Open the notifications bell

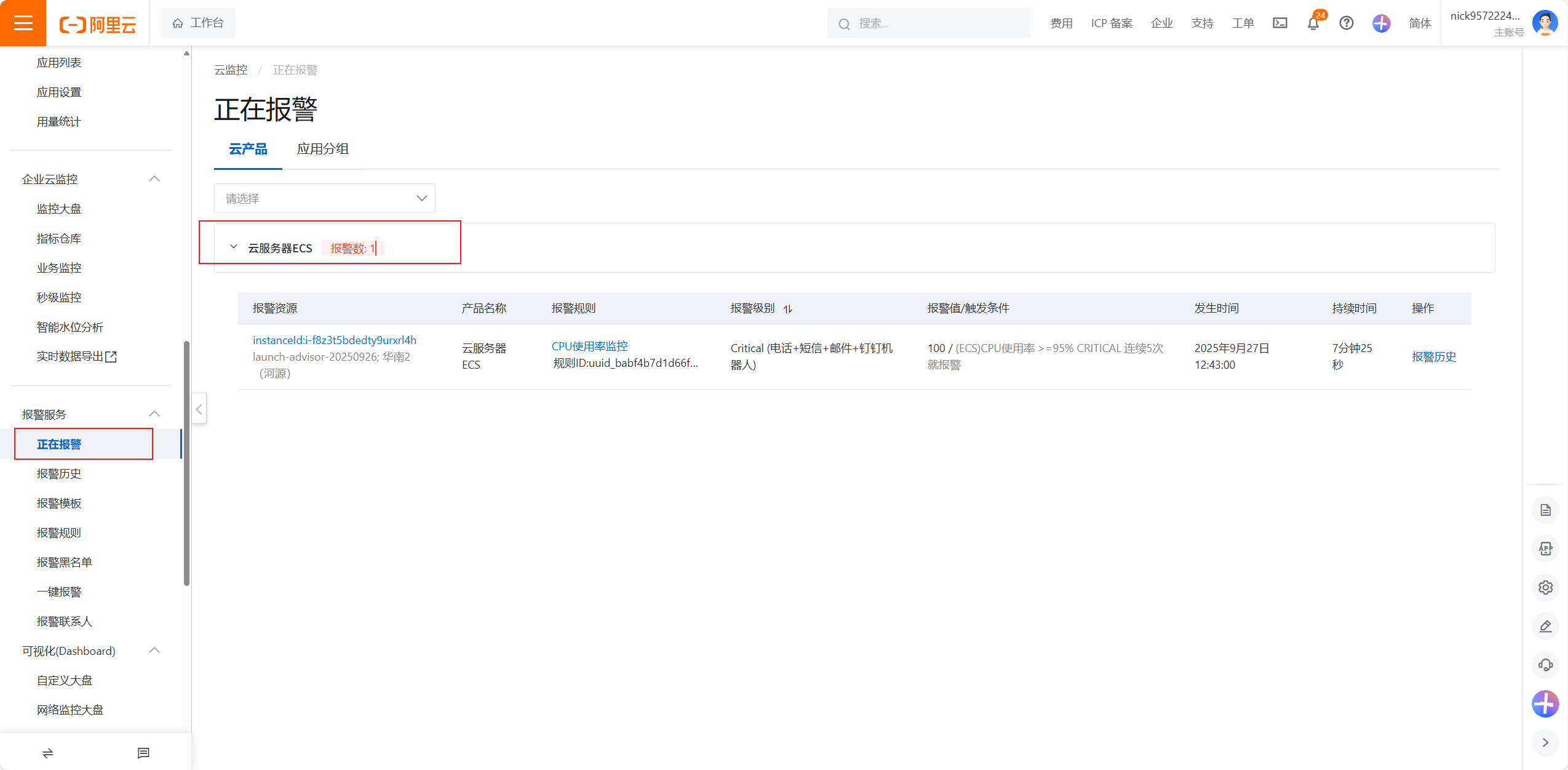[1313, 23]
